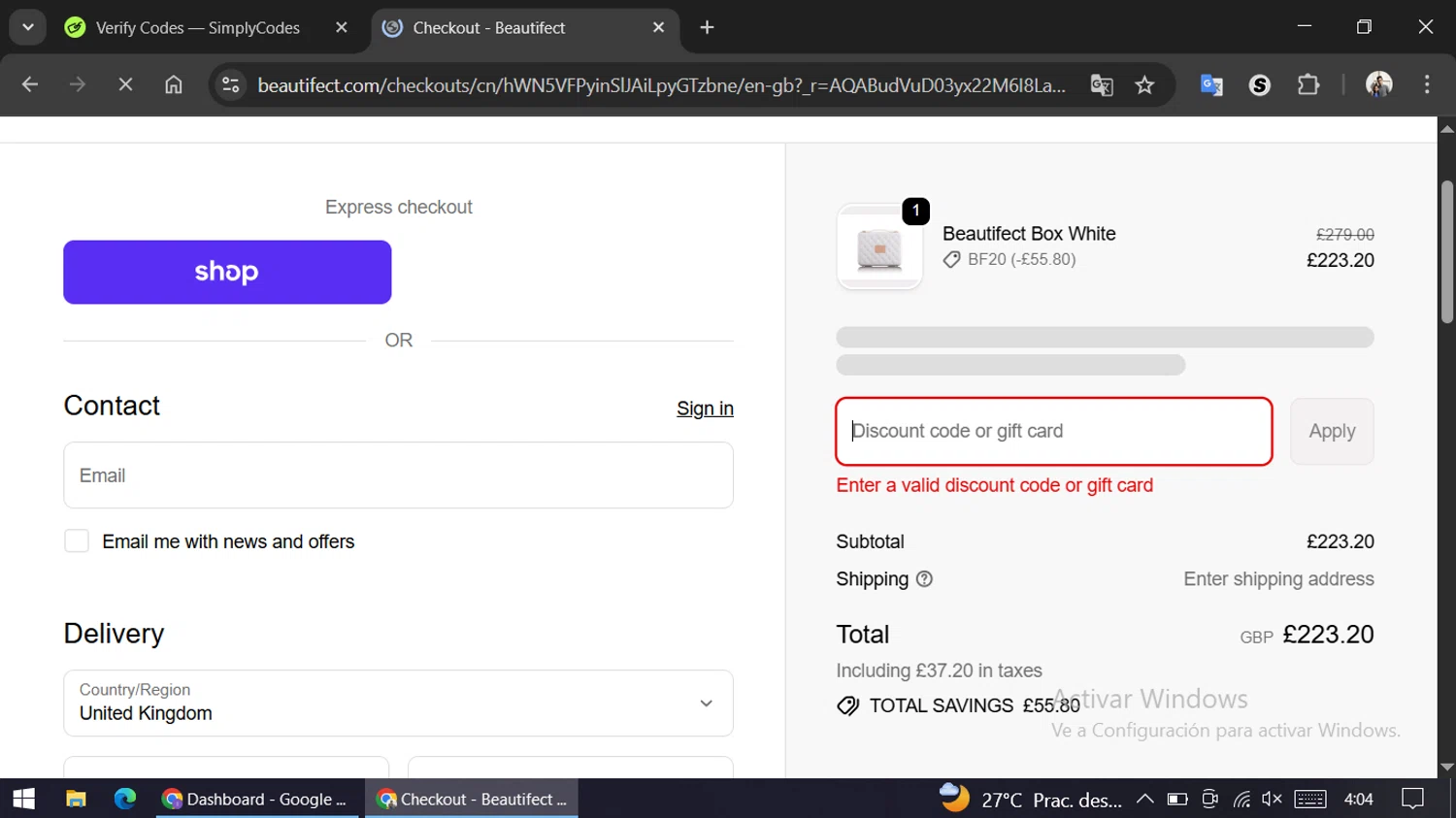Open the clock showing 4:04
This screenshot has width=1456, height=818.
coord(1359,799)
